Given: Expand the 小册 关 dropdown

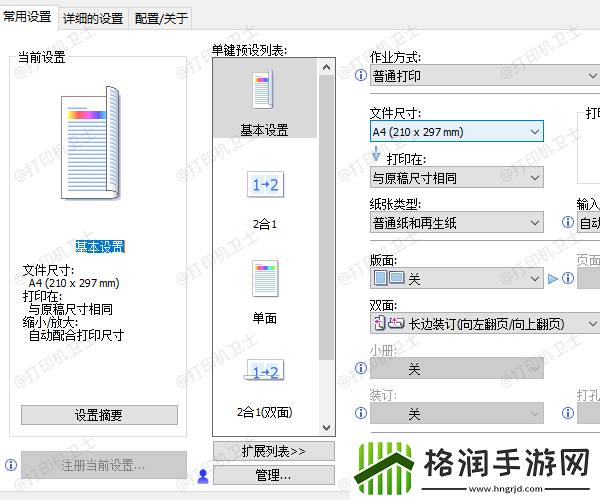Looking at the screenshot, I should coord(457,368).
